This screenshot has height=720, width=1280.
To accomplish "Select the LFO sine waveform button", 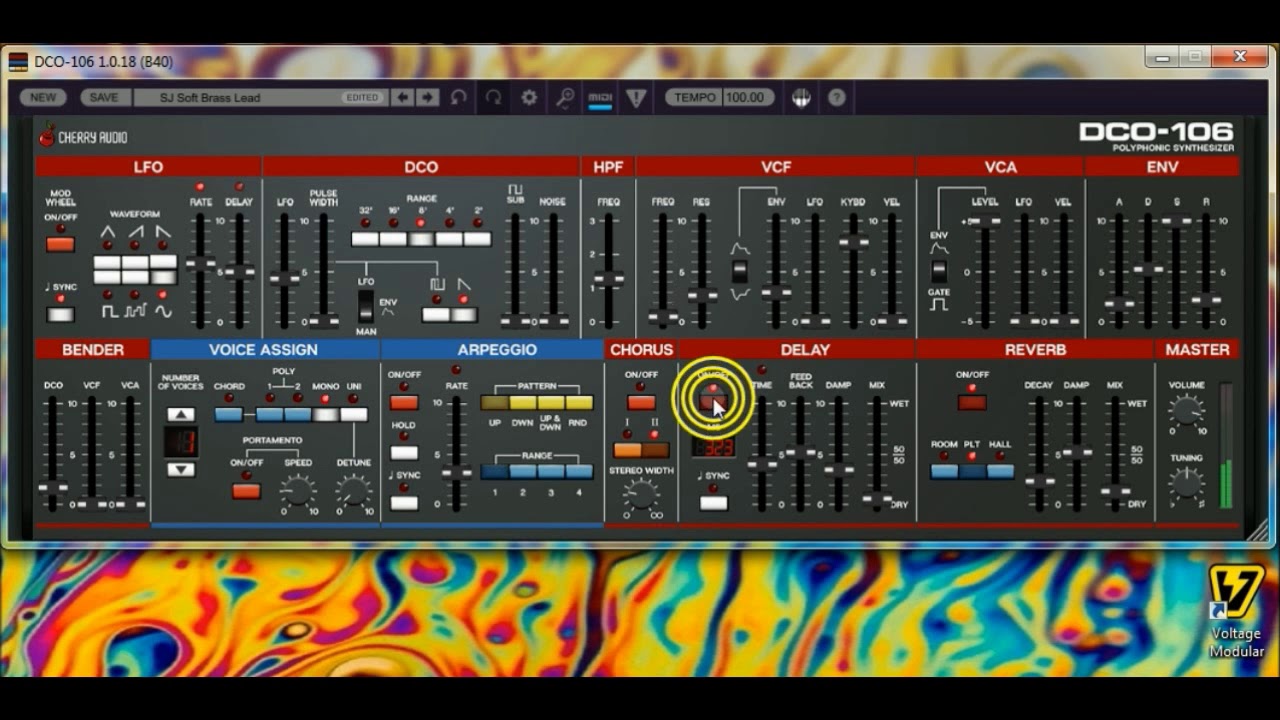I will [x=163, y=277].
